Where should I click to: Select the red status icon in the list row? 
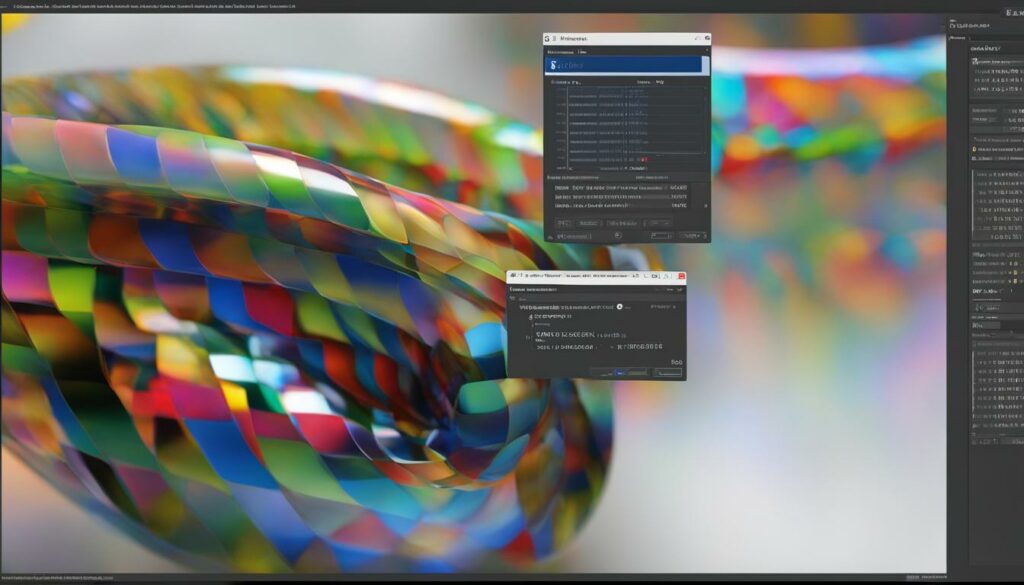click(x=641, y=157)
